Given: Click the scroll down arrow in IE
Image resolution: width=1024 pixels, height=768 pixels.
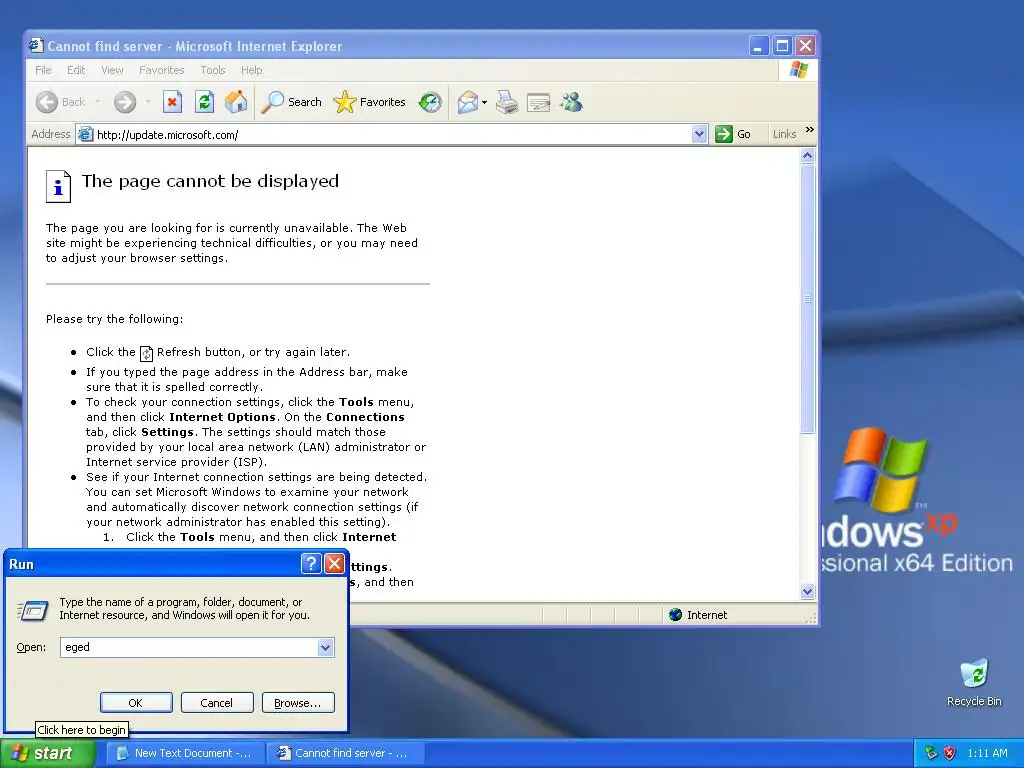Looking at the screenshot, I should coord(807,592).
